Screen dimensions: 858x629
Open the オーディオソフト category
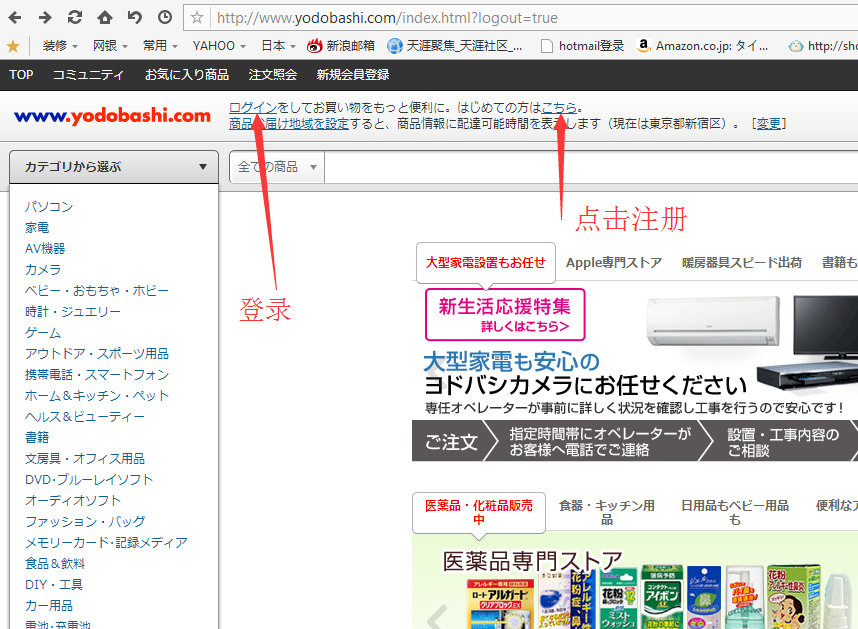click(73, 500)
